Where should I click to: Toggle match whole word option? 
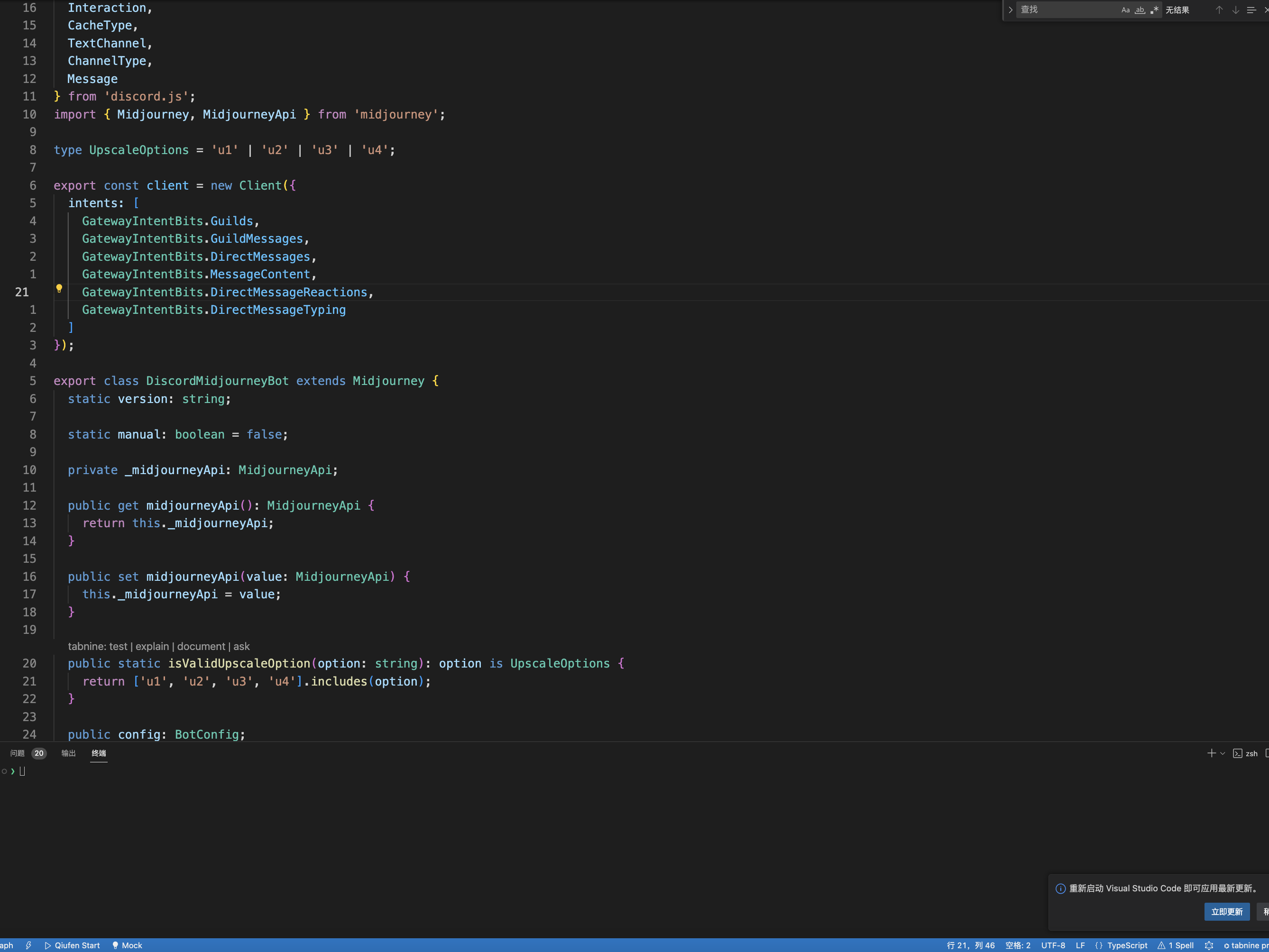(x=1140, y=10)
